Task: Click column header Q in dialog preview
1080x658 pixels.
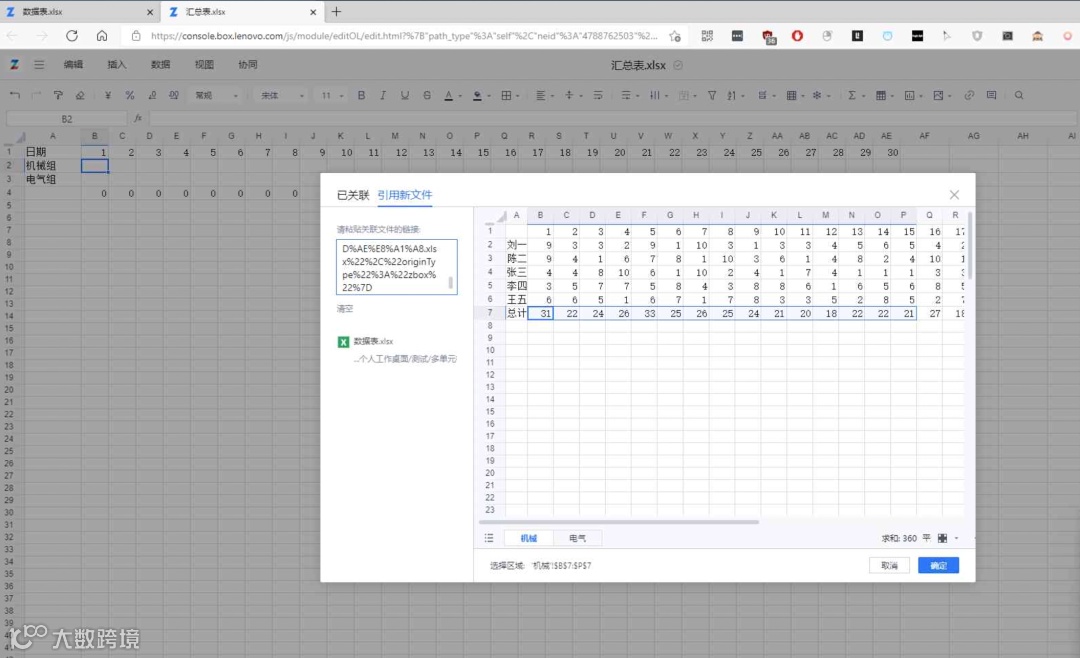Action: [928, 215]
